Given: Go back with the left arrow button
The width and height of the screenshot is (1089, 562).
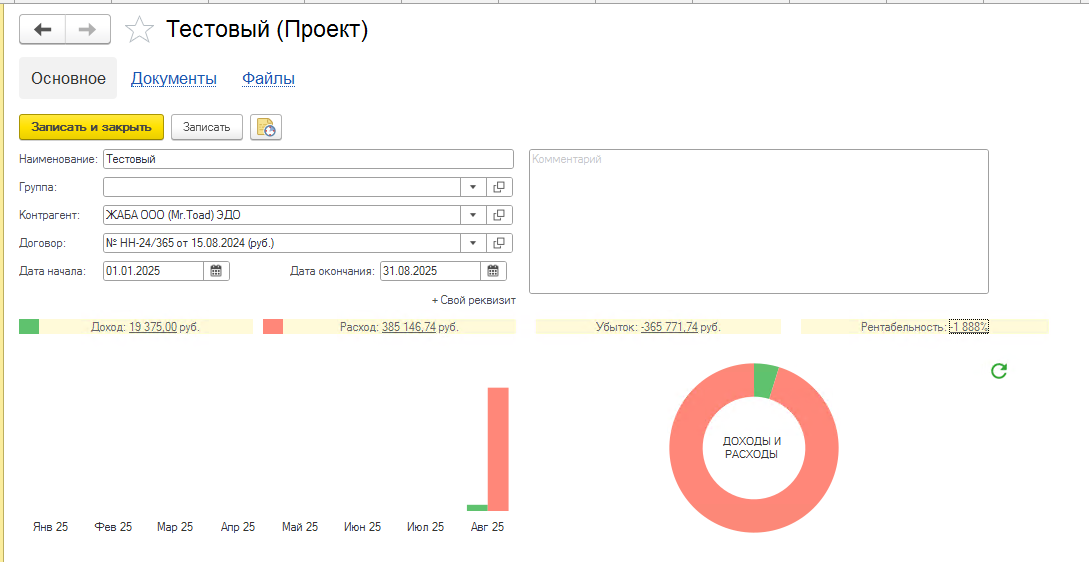Looking at the screenshot, I should point(42,29).
